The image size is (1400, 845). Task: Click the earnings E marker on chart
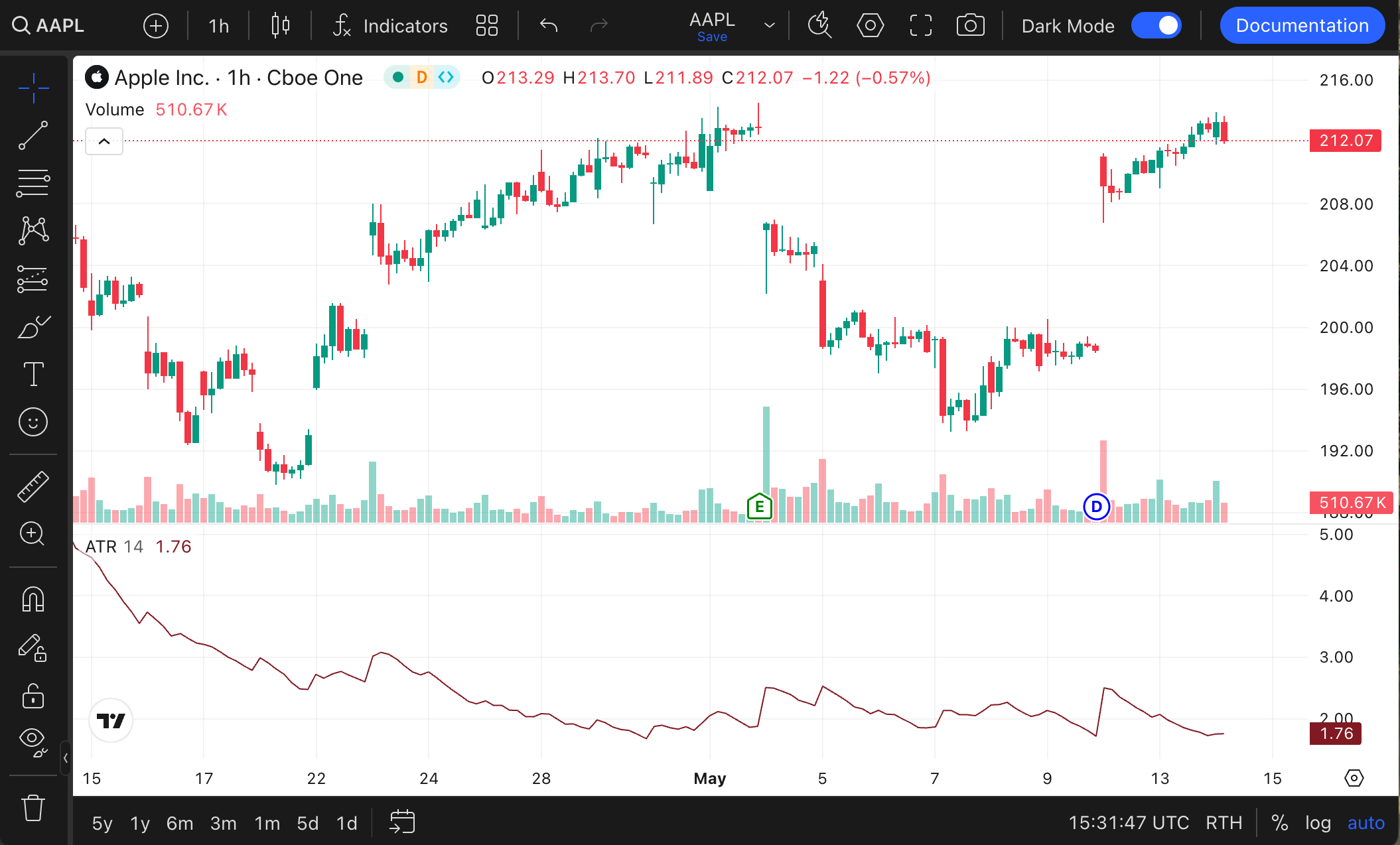click(759, 507)
